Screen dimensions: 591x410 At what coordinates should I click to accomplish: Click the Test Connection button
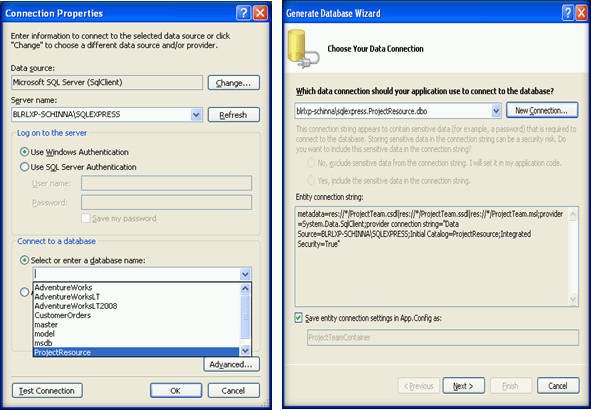pyautogui.click(x=47, y=391)
